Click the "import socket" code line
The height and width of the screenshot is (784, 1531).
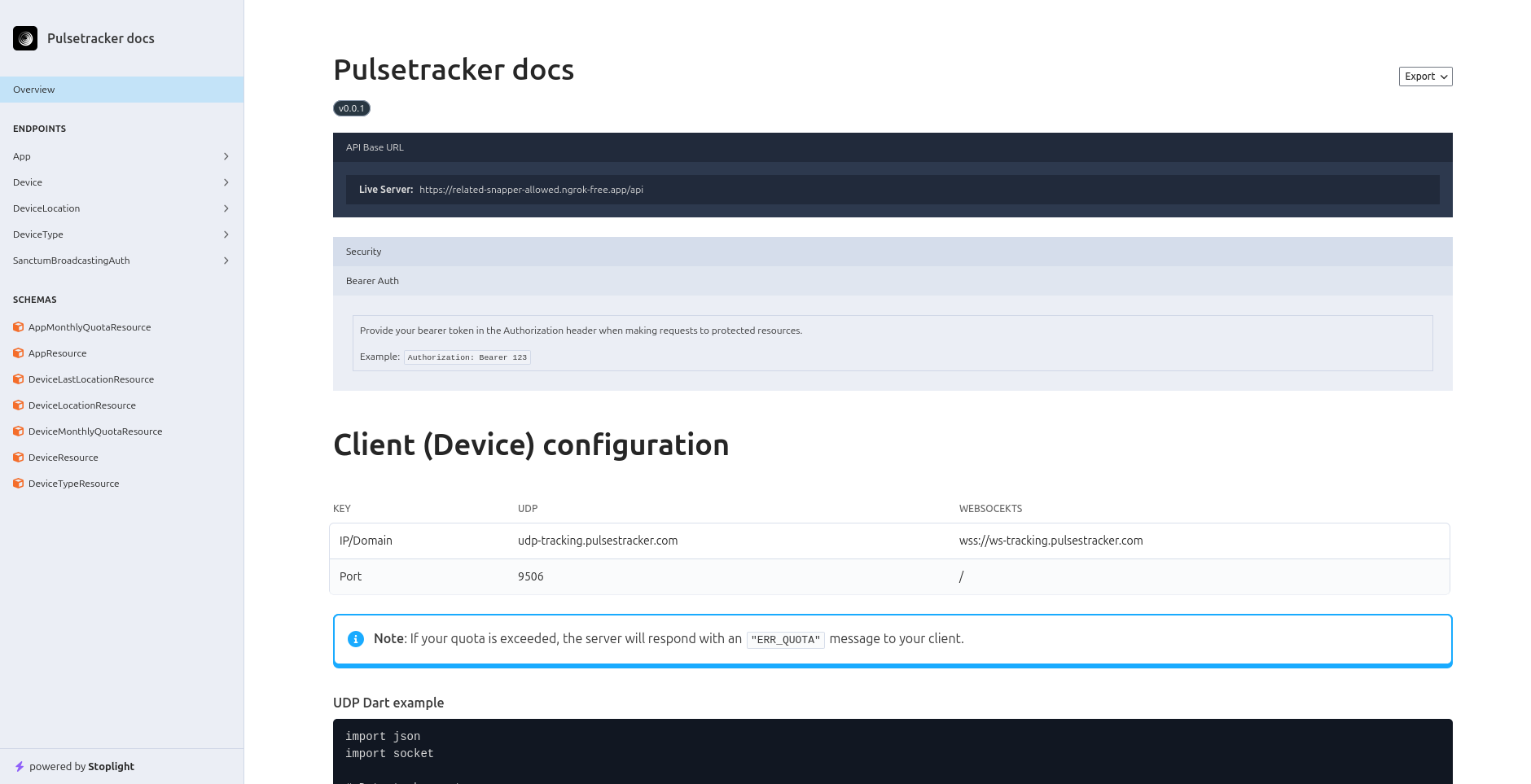(389, 754)
